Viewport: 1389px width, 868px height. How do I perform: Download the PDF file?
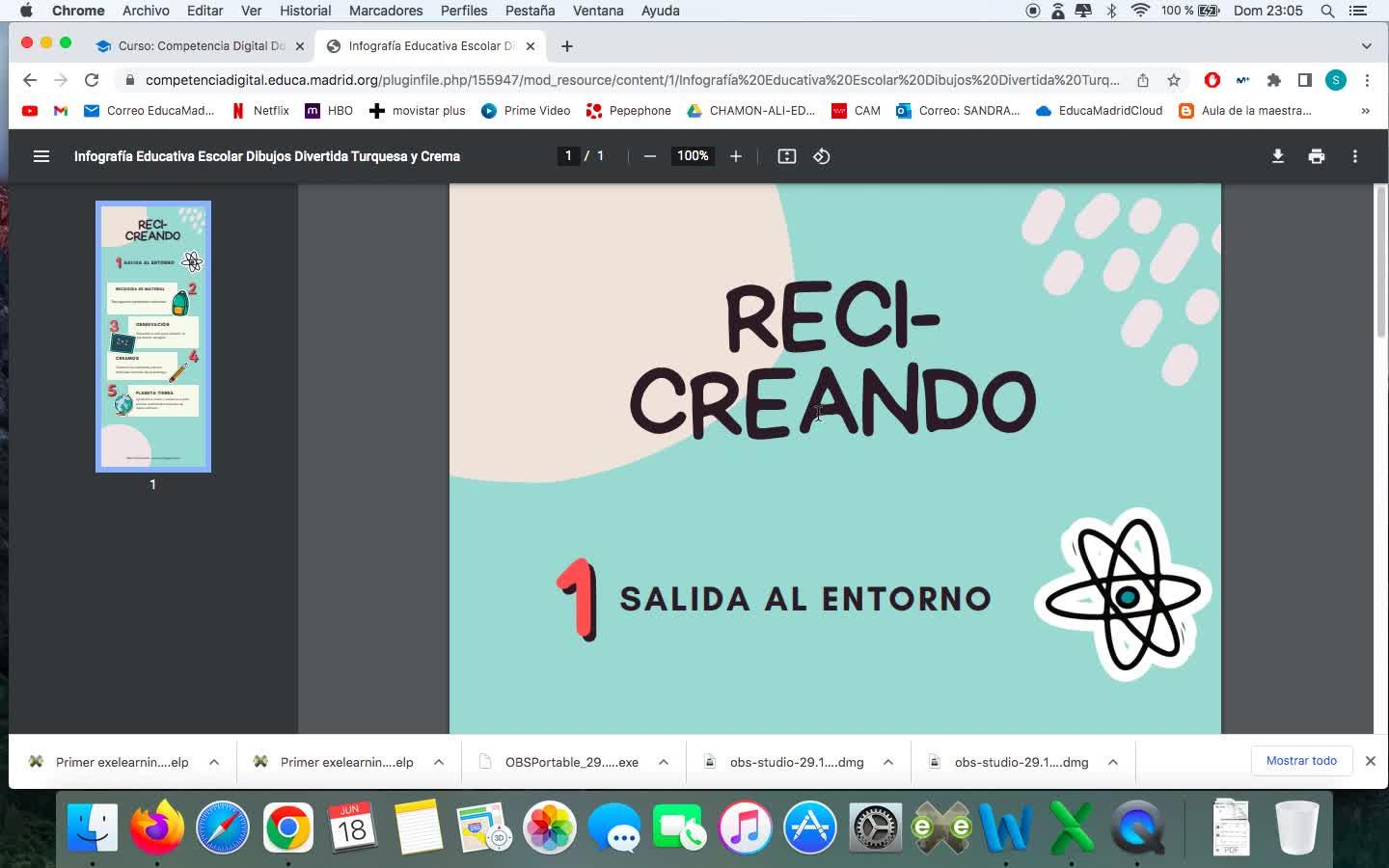pos(1278,156)
